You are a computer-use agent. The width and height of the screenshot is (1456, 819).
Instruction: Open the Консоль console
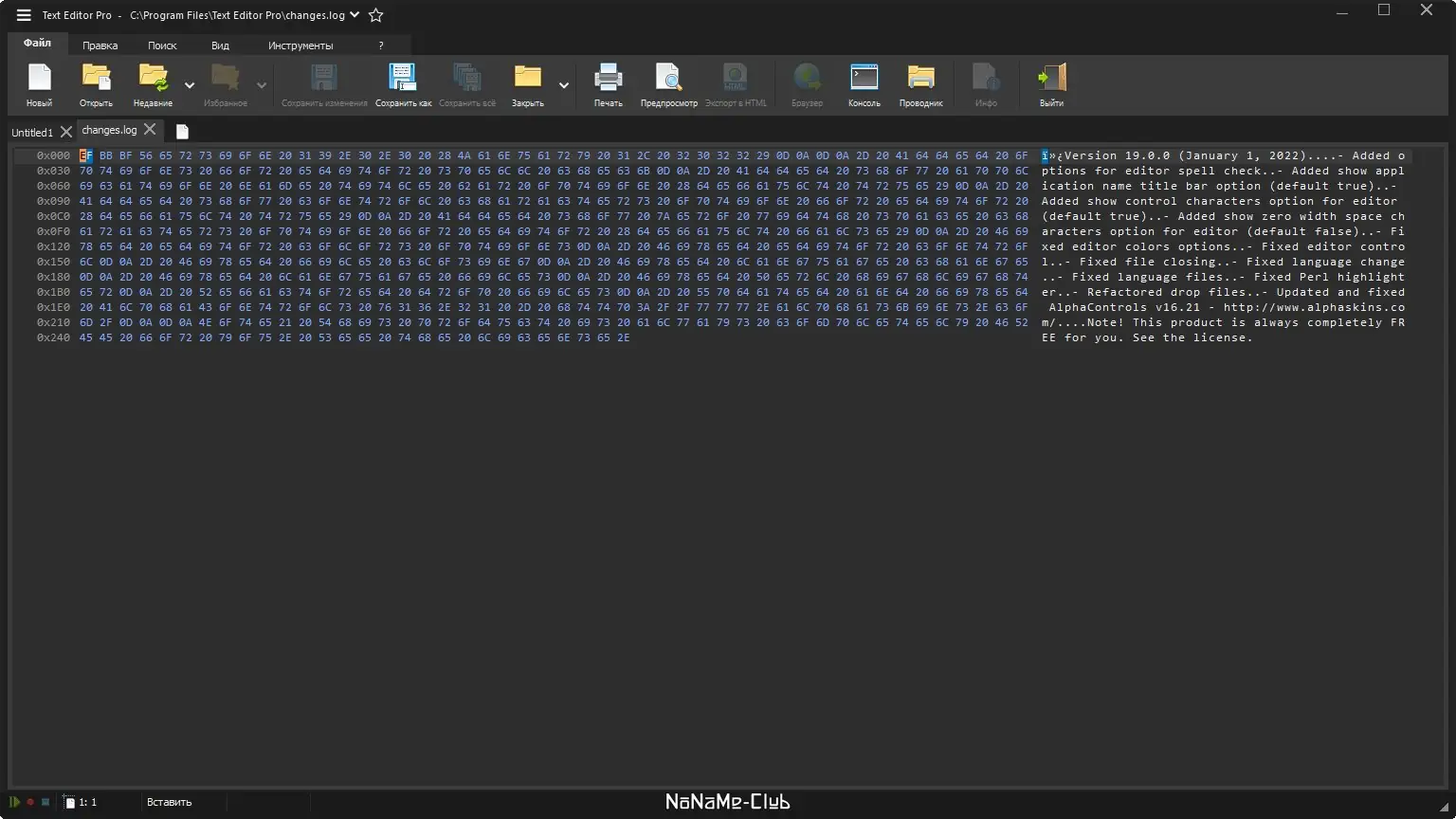(x=864, y=85)
